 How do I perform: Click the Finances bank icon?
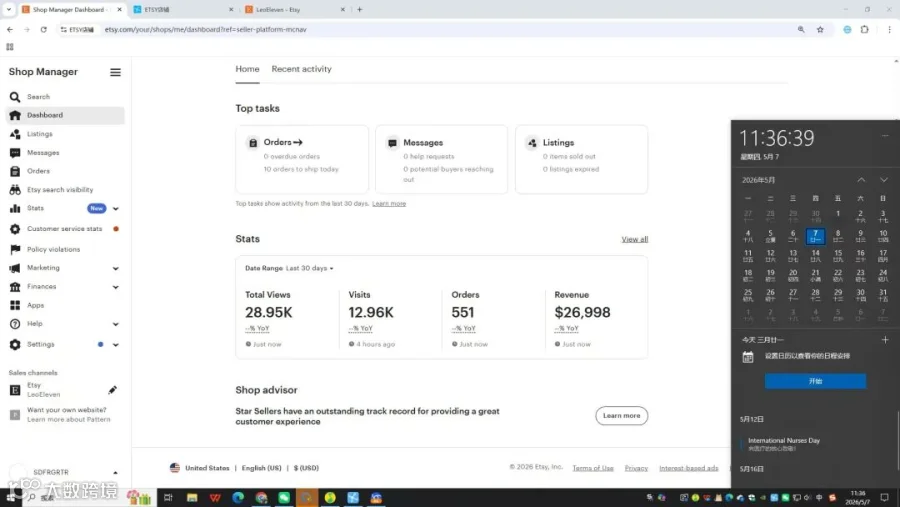(15, 287)
